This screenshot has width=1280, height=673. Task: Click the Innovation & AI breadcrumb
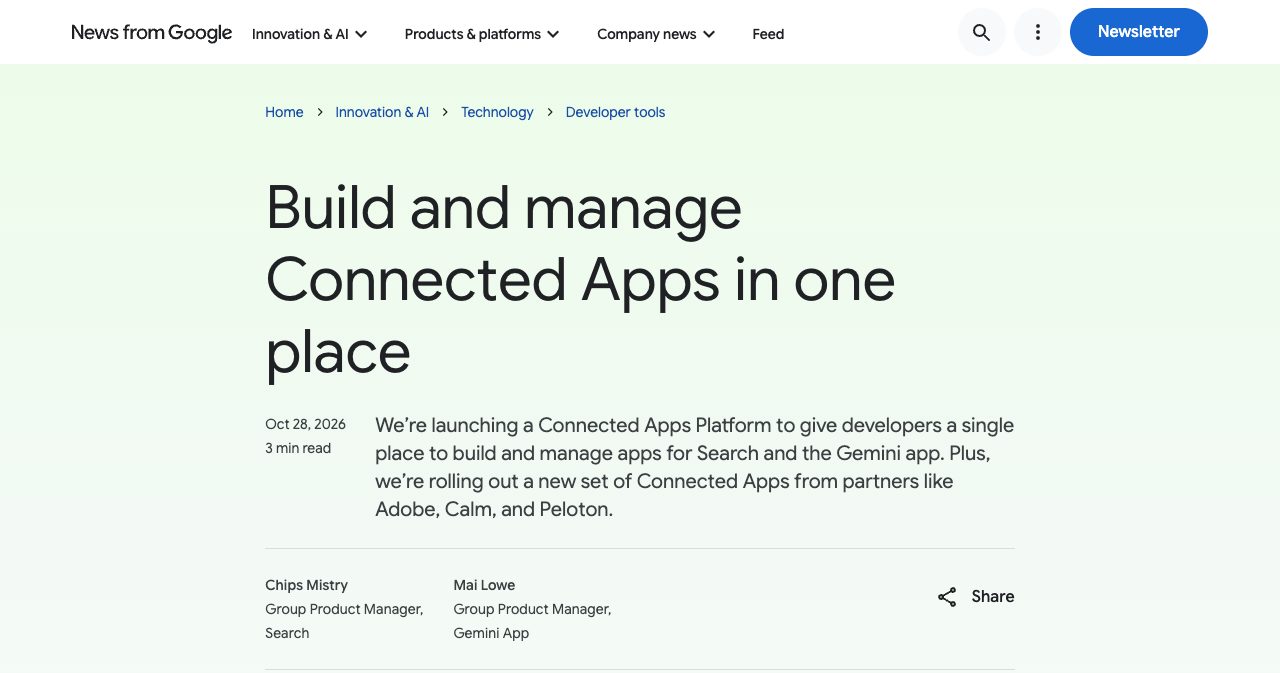tap(382, 112)
